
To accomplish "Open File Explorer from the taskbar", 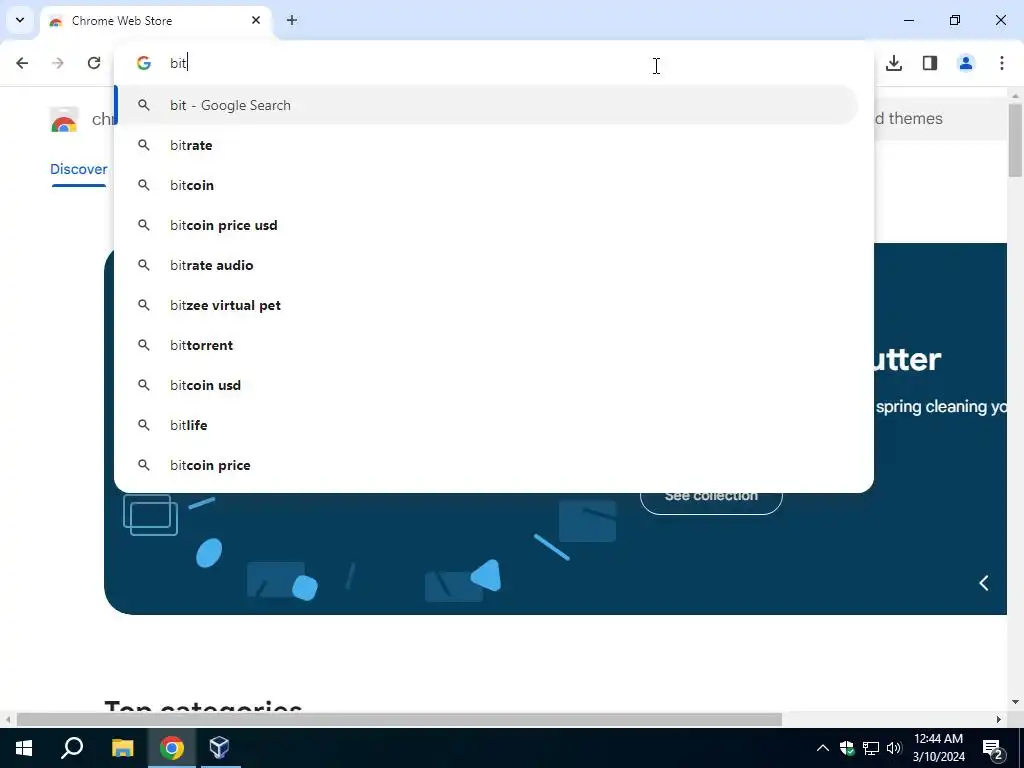I will [x=122, y=748].
